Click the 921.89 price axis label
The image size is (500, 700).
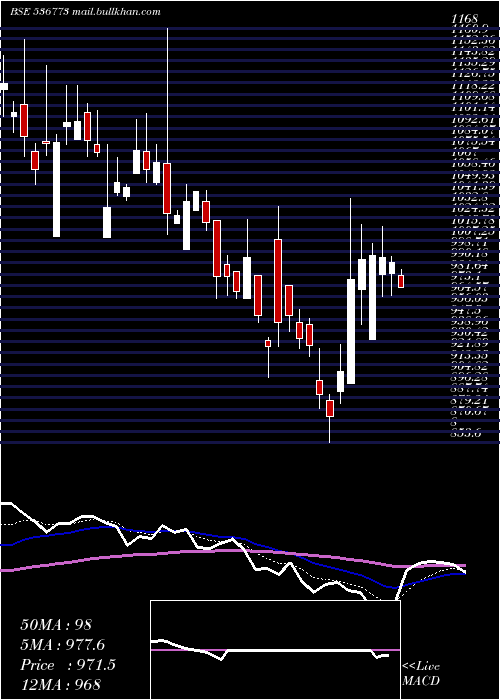pos(472,344)
